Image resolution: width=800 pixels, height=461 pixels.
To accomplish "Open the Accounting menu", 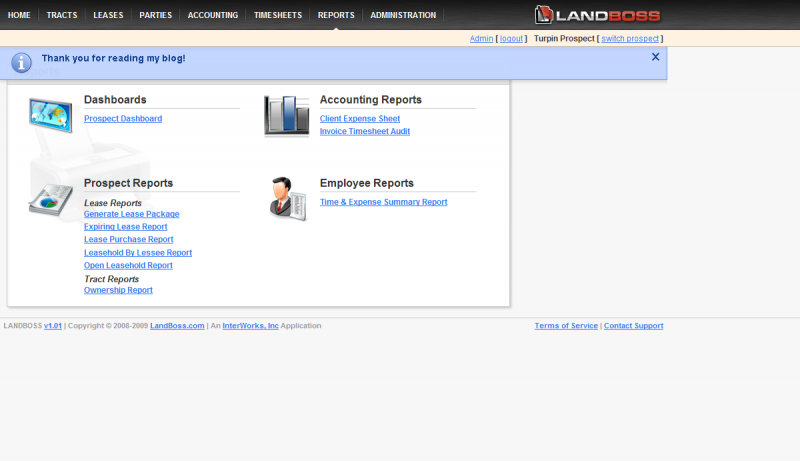I will (x=213, y=15).
